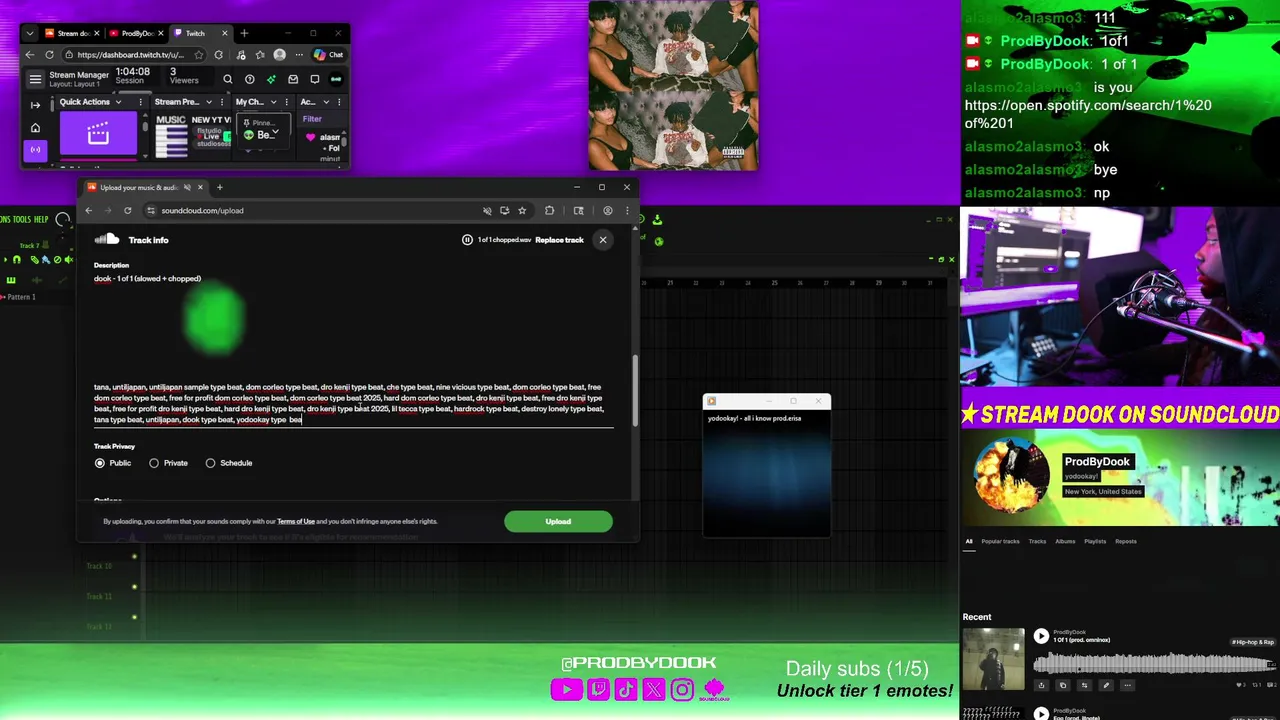The height and width of the screenshot is (720, 1280).
Task: Click the Filter button in Activity Feed
Action: 312,119
